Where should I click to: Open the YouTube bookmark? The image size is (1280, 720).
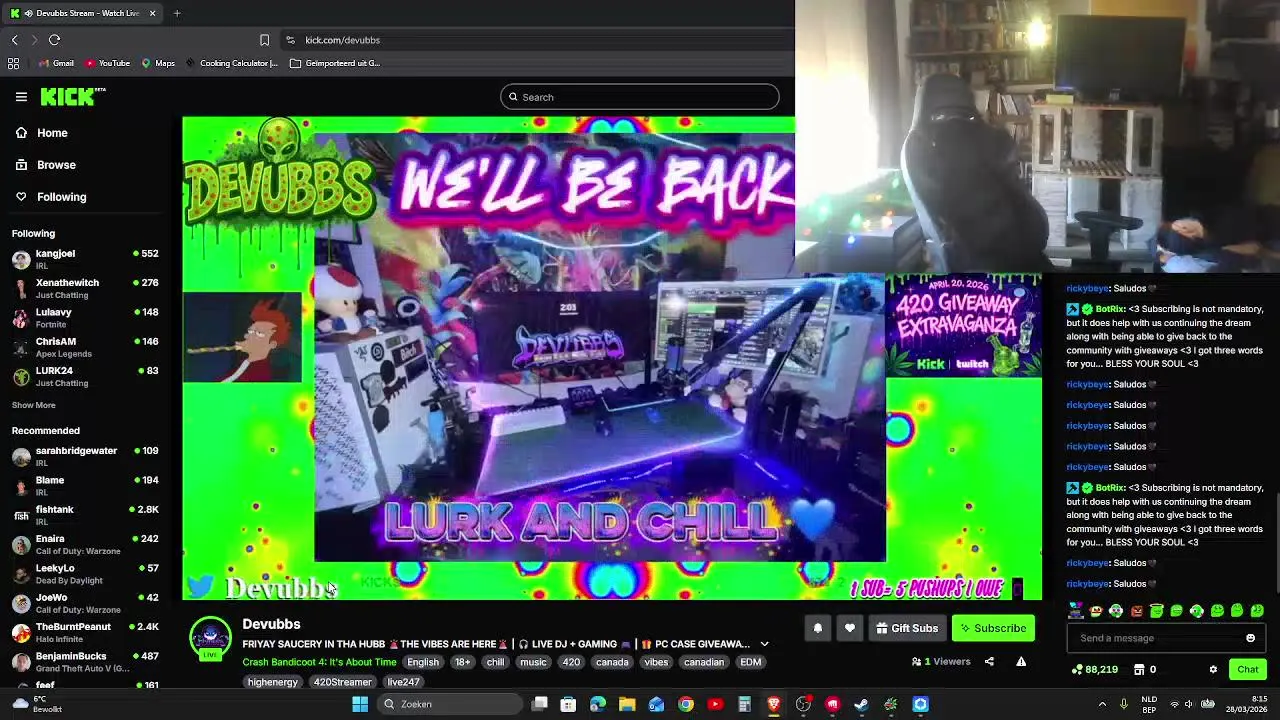[x=107, y=63]
